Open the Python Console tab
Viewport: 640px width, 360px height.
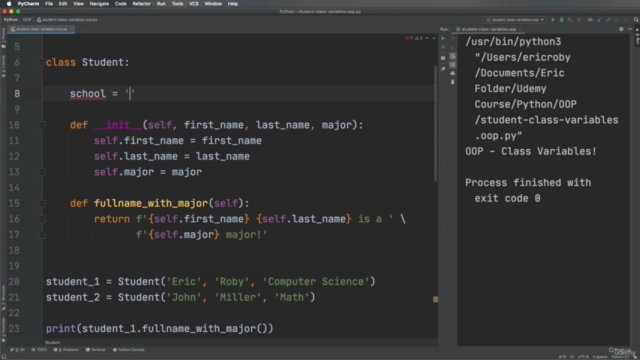click(129, 350)
